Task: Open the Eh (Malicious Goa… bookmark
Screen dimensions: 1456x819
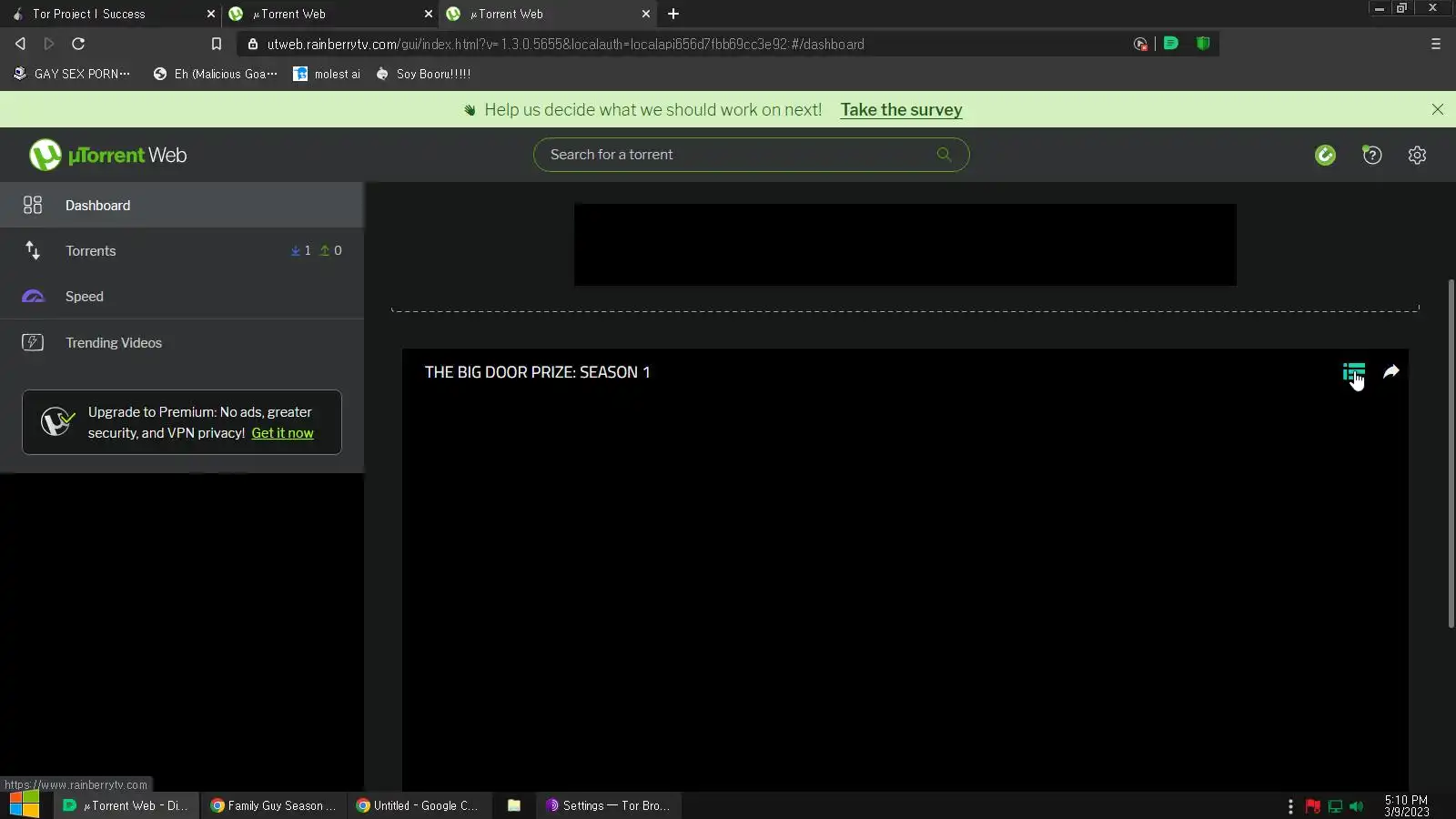Action: click(215, 74)
